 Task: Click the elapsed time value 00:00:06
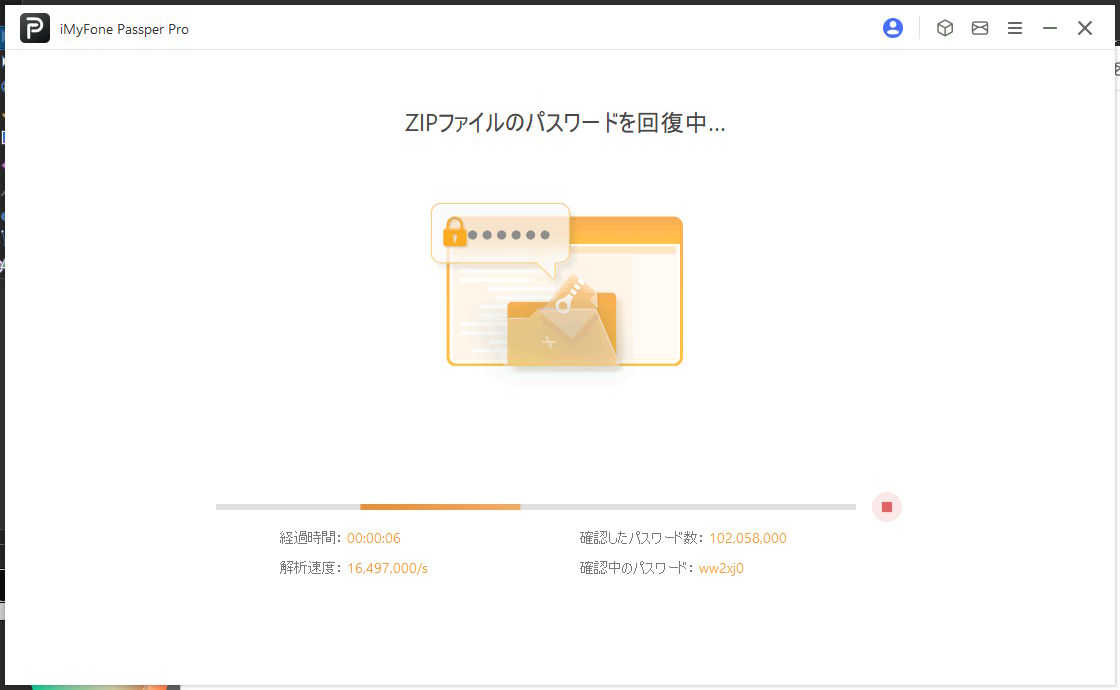(x=374, y=538)
